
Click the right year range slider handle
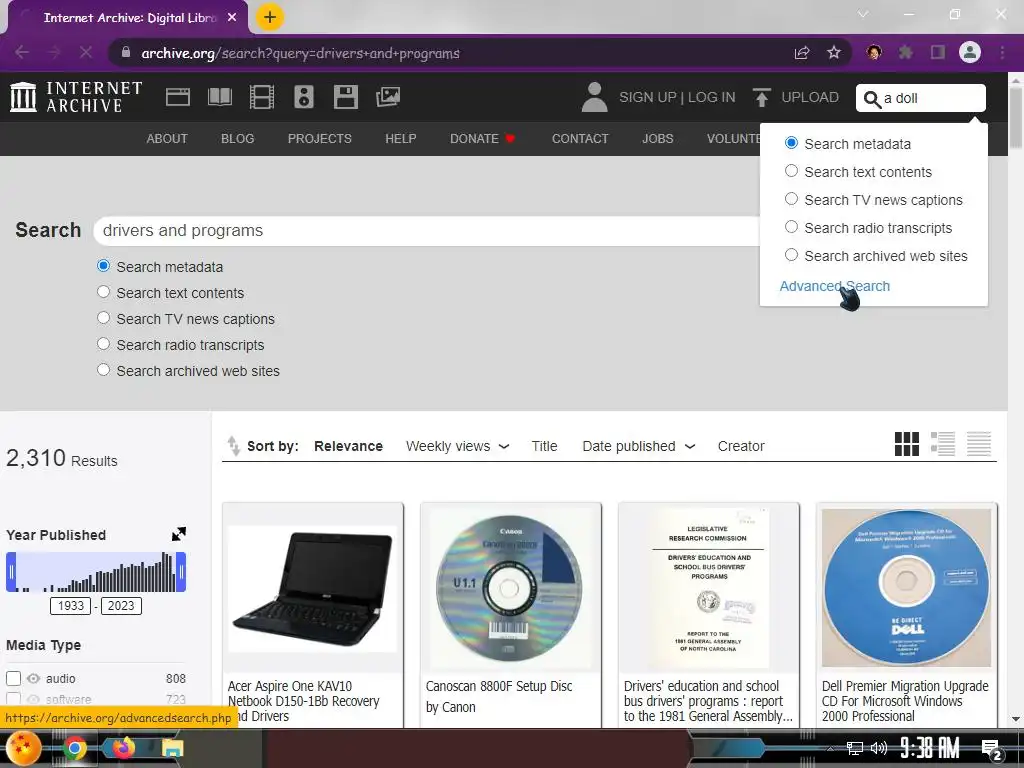[181, 572]
